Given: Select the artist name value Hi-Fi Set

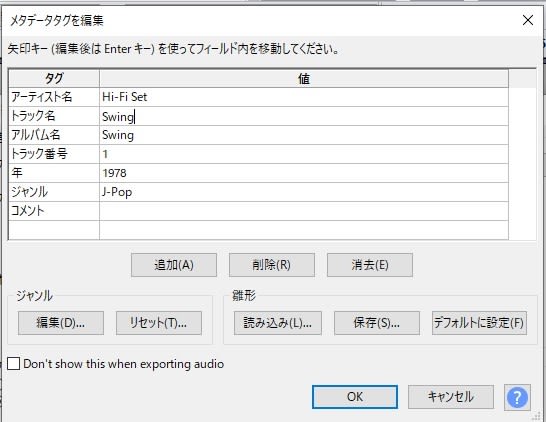Looking at the screenshot, I should (304, 97).
